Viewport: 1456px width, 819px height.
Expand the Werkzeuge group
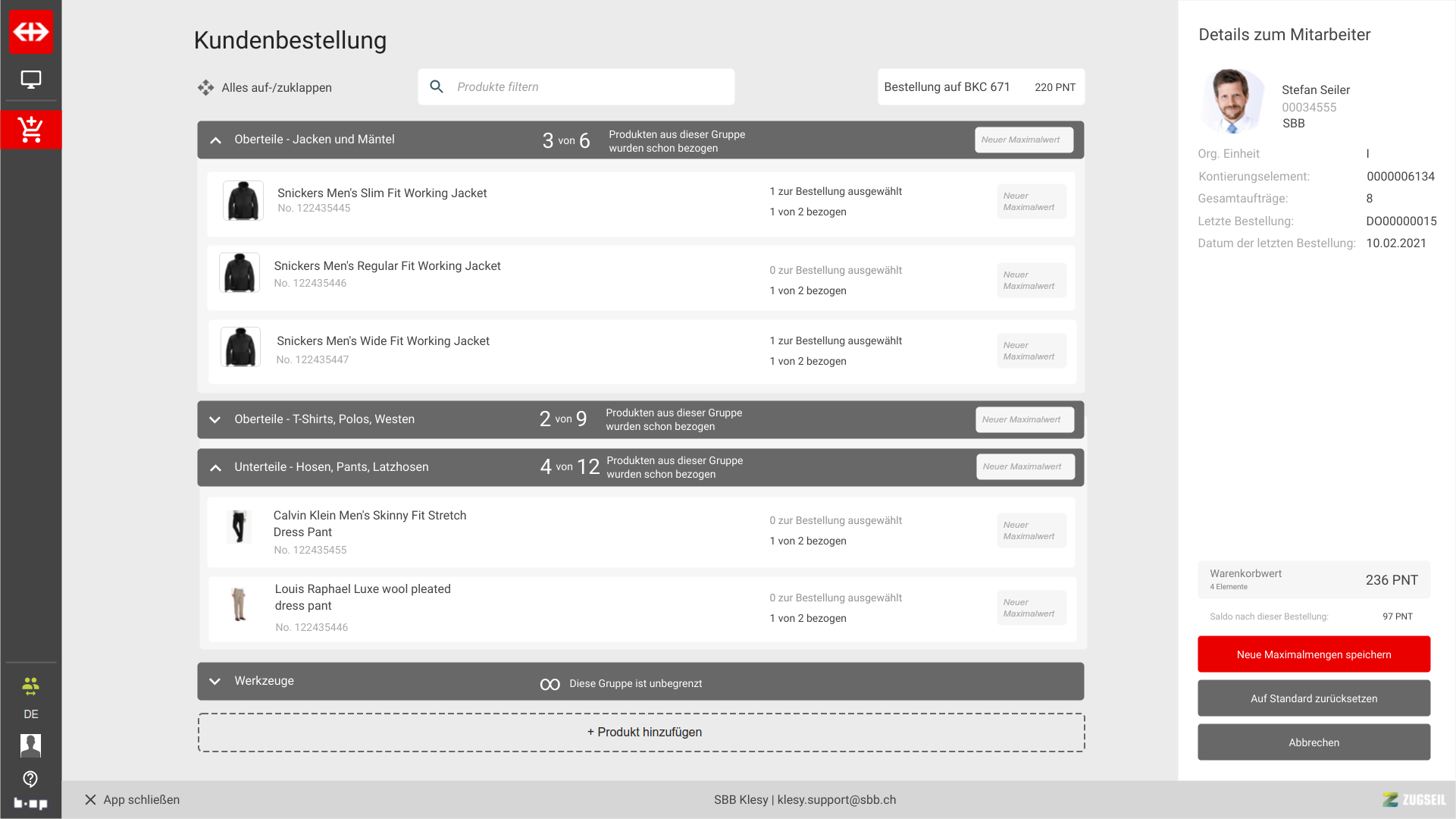tap(215, 681)
